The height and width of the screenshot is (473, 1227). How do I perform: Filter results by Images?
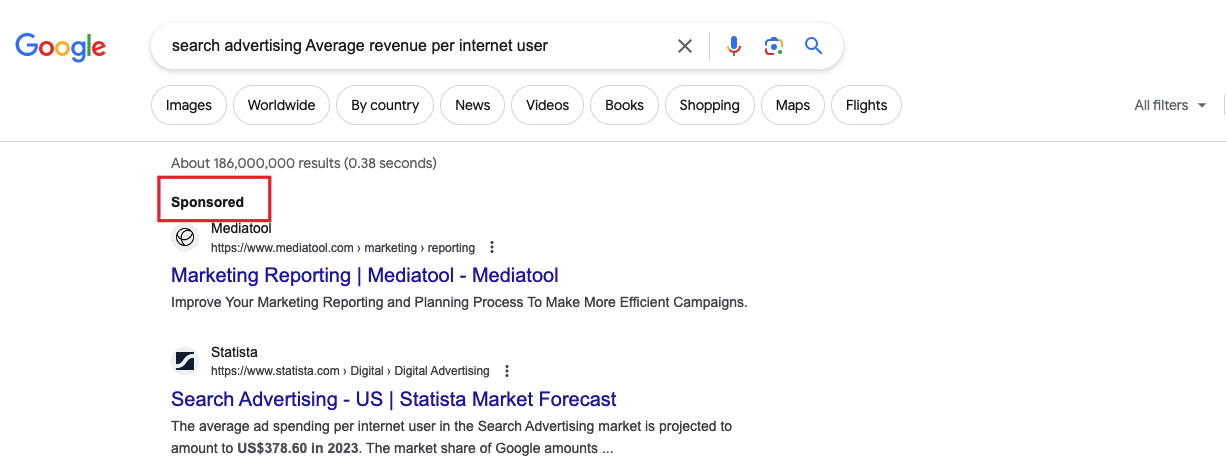pyautogui.click(x=189, y=105)
